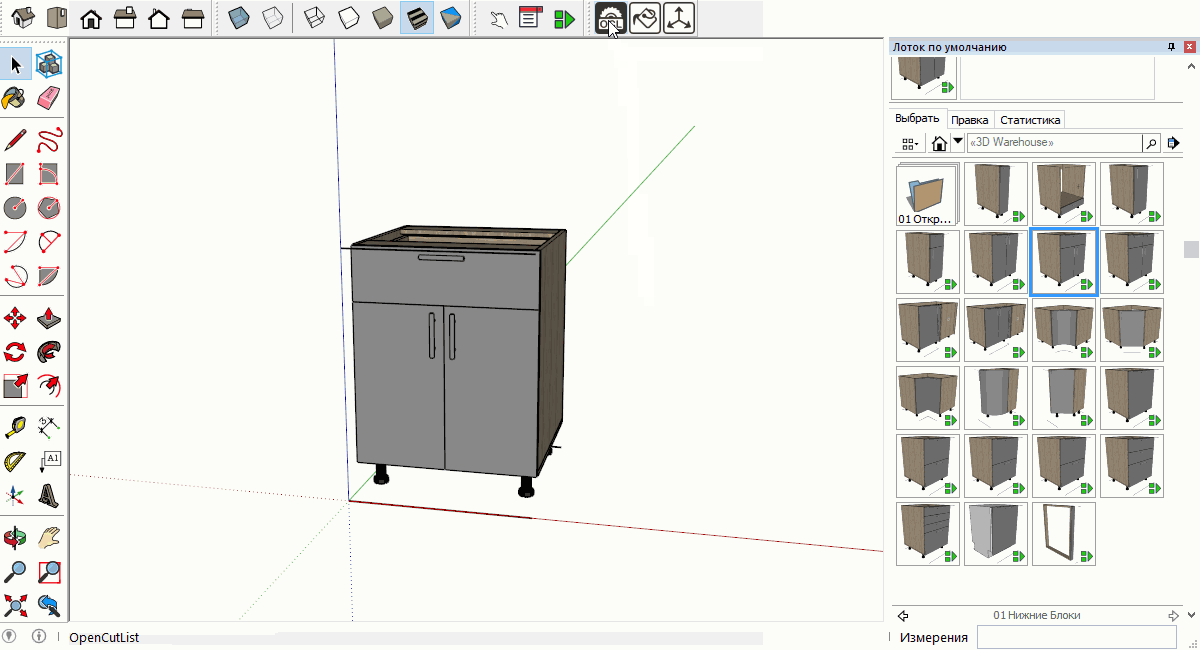The image size is (1200, 650).
Task: Open the view options dropdown in Components
Action: pos(910,143)
